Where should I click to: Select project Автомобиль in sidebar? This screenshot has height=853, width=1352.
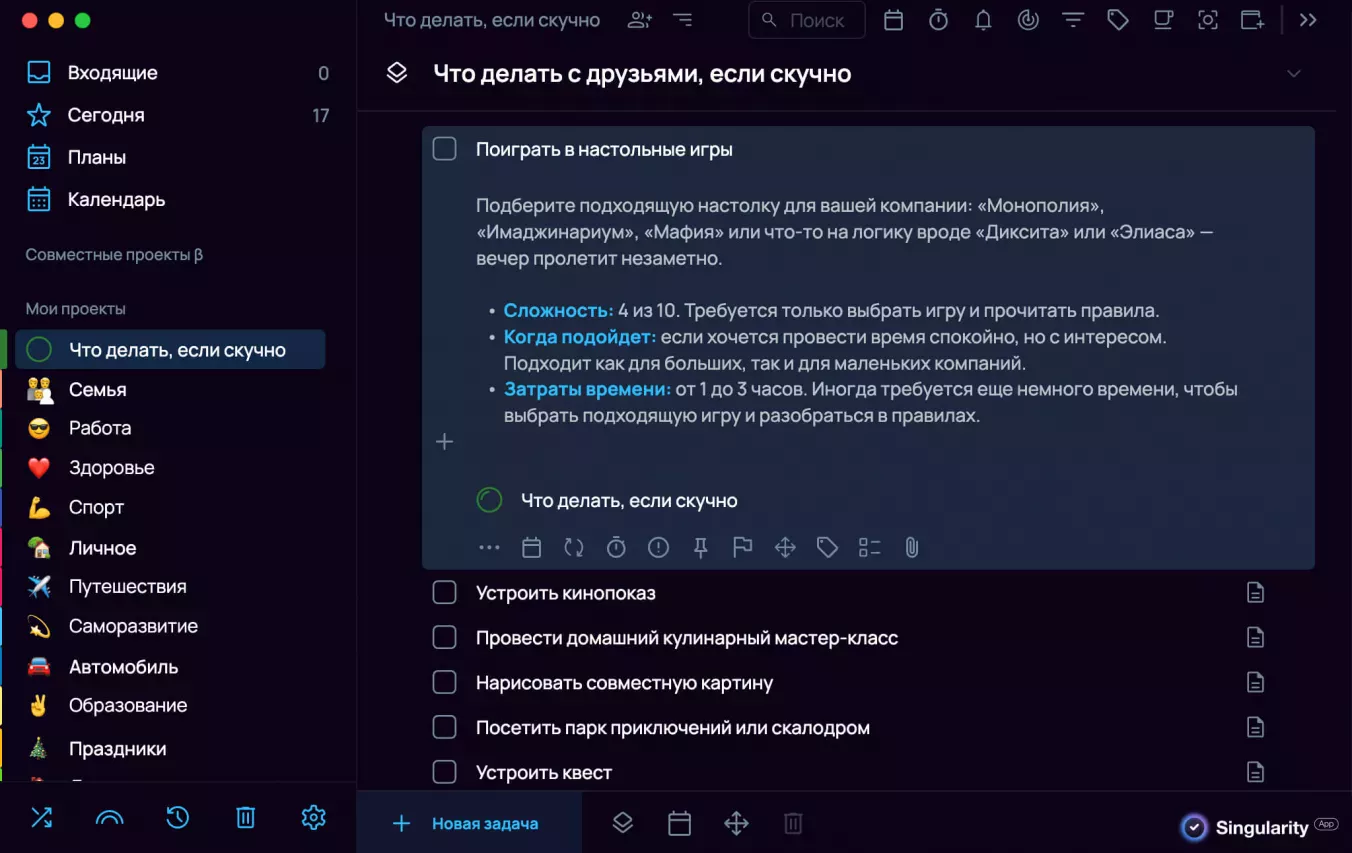click(170, 666)
